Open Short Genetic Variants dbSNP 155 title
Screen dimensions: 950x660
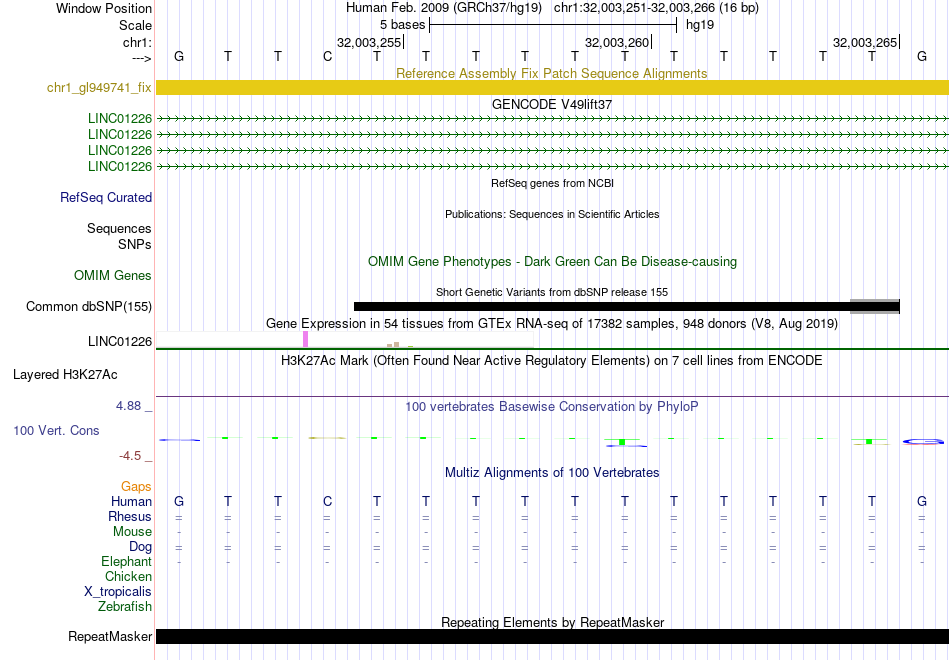coord(552,292)
